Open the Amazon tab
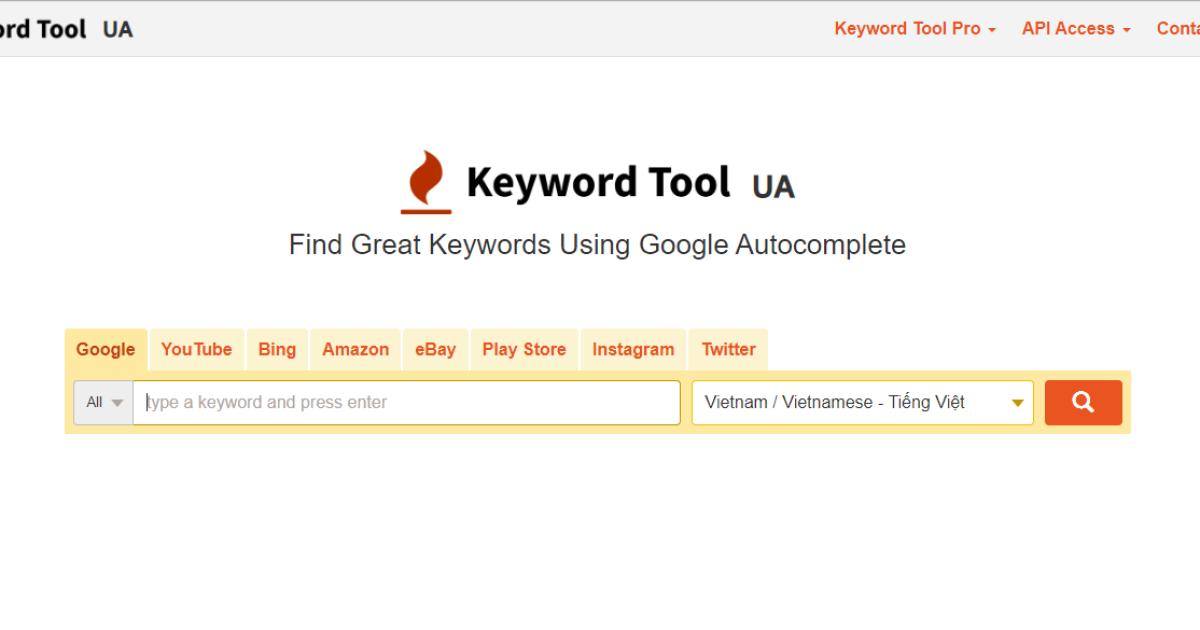1200x630 pixels. pos(355,349)
